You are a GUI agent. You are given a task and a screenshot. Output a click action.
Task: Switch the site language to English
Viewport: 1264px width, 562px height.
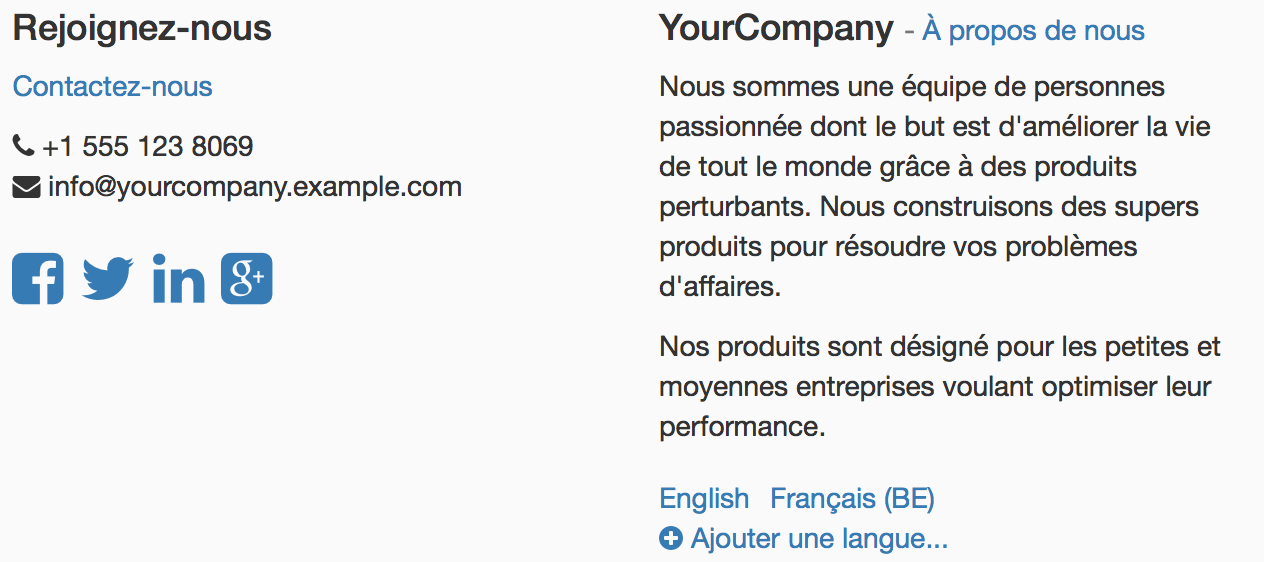pyautogui.click(x=704, y=498)
